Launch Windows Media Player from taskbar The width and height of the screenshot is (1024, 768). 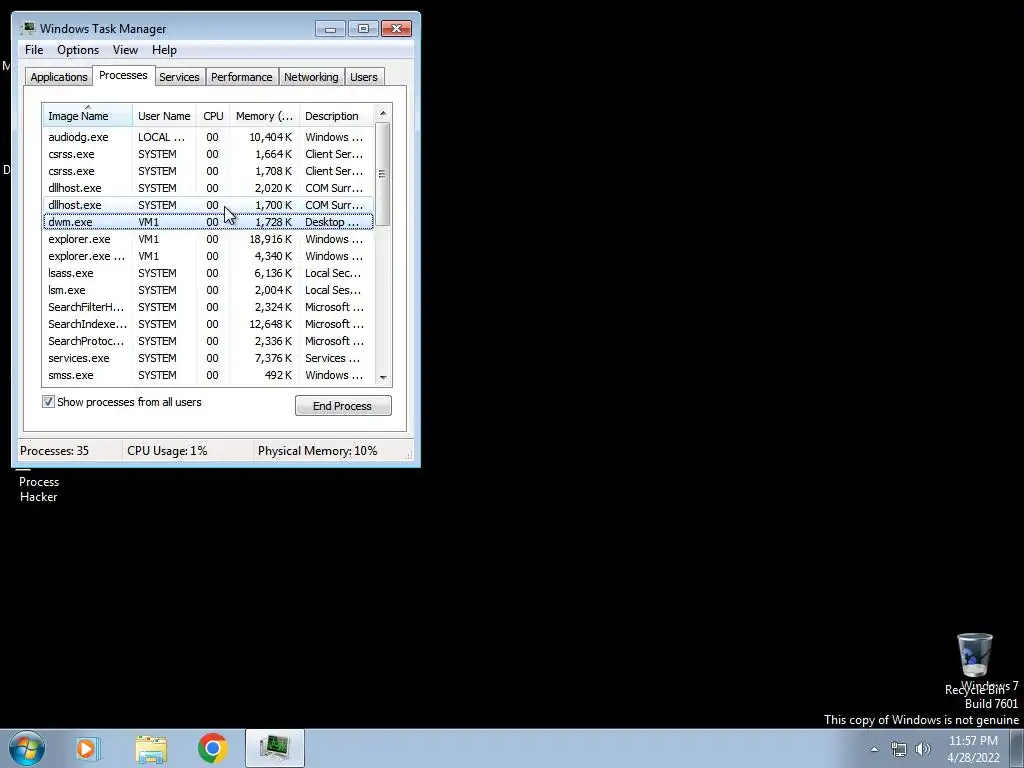coord(87,748)
